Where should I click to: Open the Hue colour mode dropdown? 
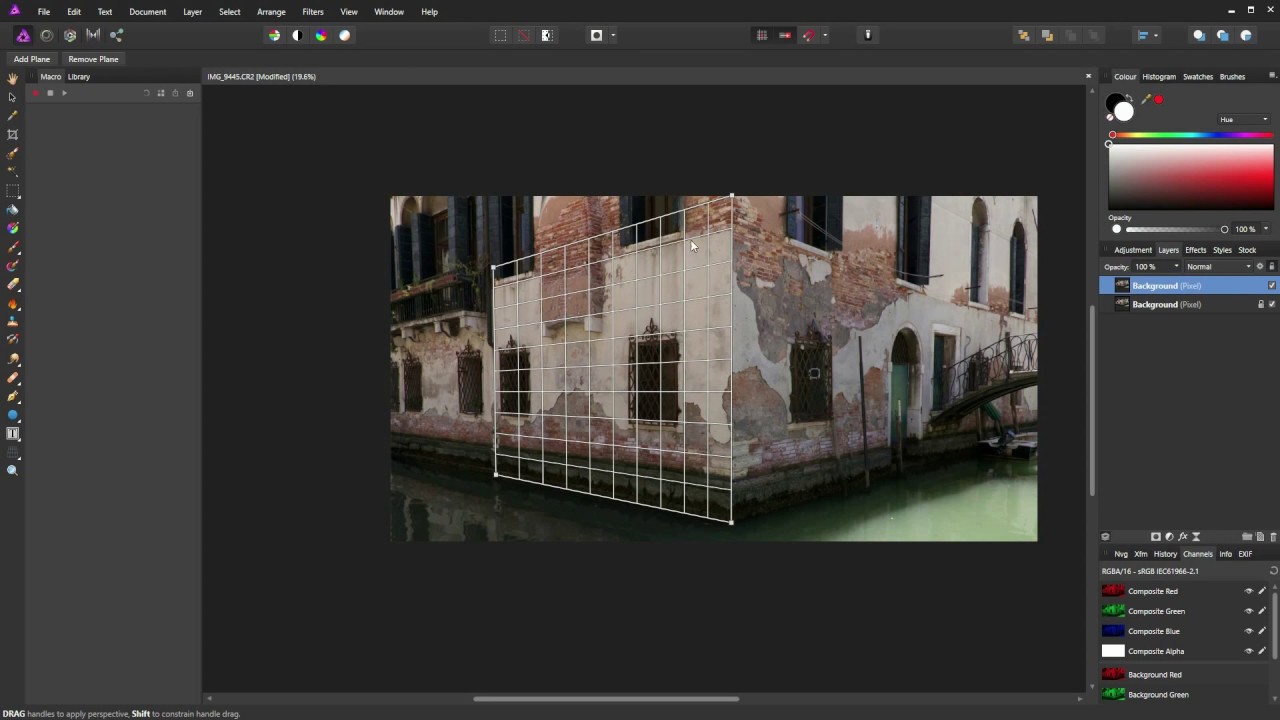click(1243, 120)
